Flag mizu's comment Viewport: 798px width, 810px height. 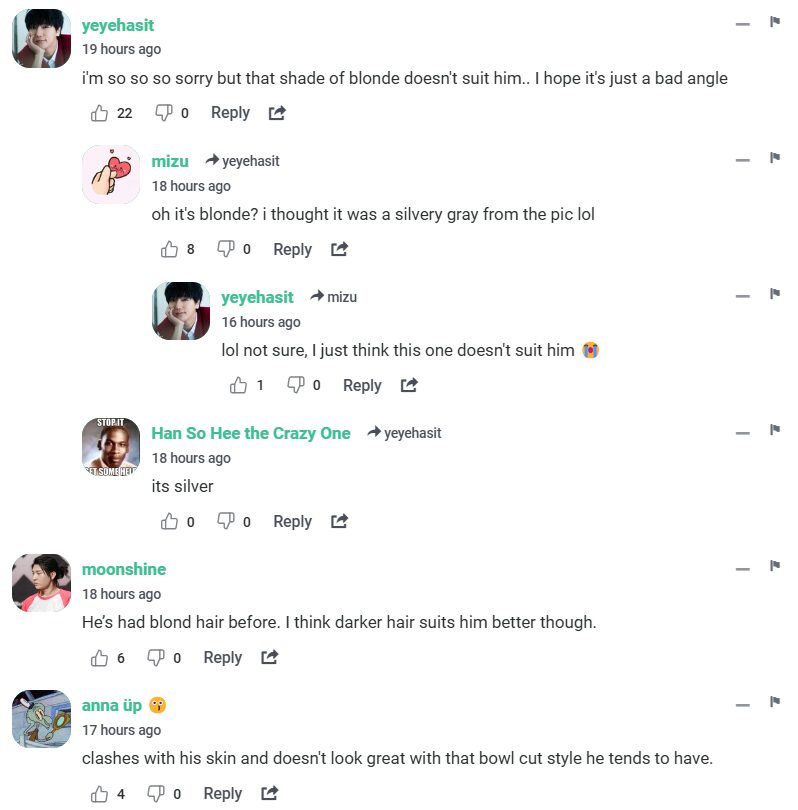click(774, 157)
